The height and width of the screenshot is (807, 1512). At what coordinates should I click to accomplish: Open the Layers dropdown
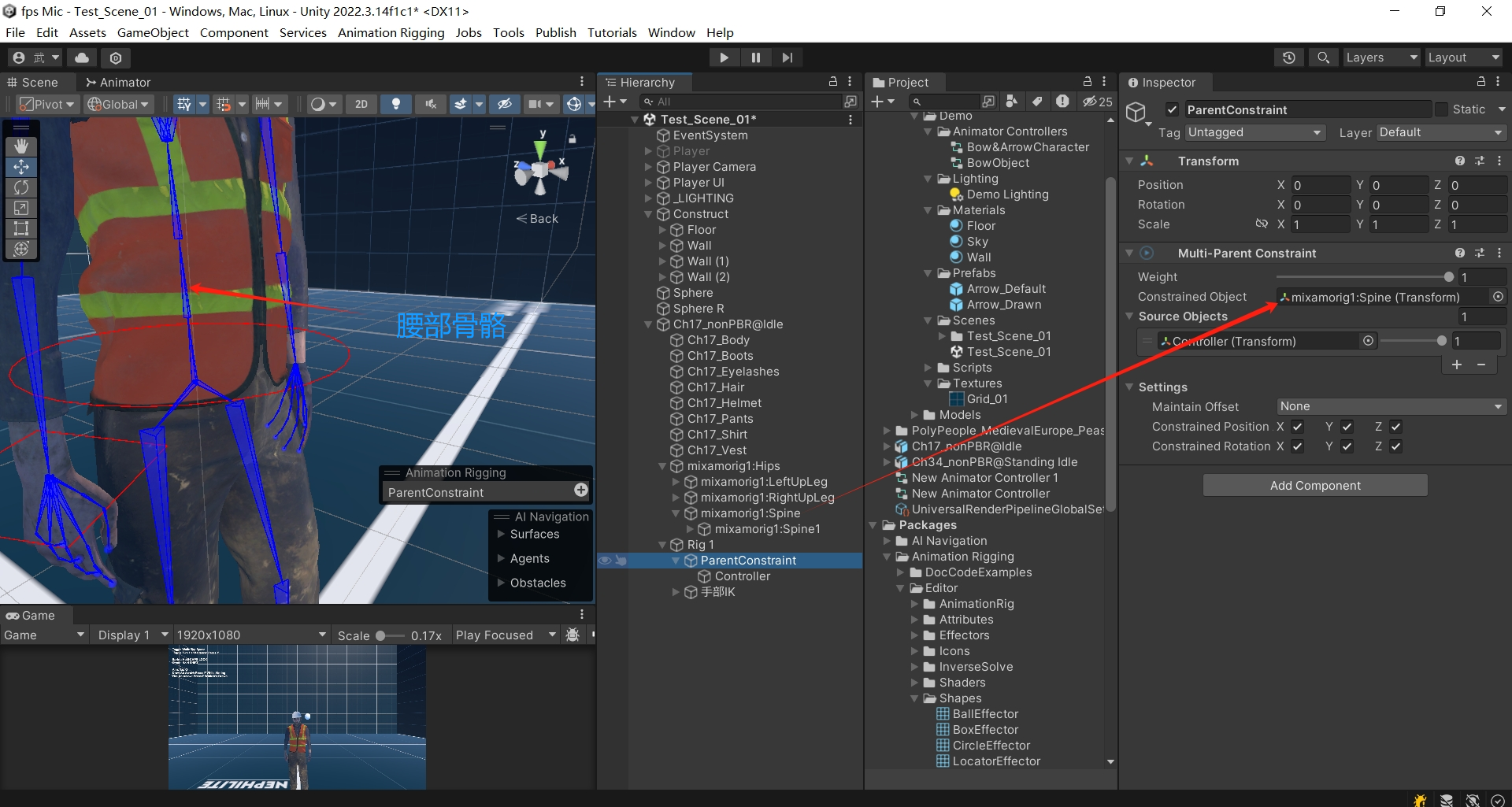[x=1381, y=57]
